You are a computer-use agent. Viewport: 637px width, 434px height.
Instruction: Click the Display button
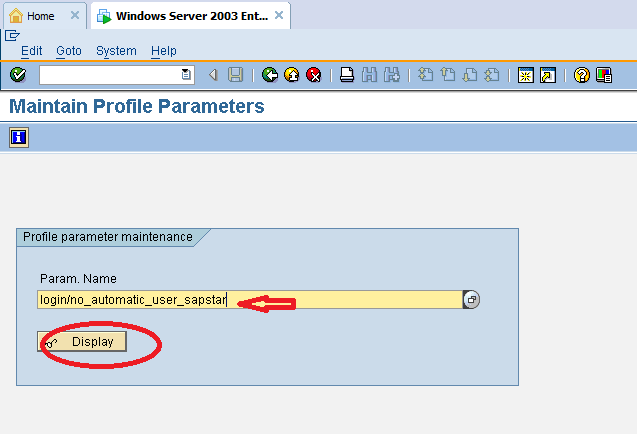[82, 342]
